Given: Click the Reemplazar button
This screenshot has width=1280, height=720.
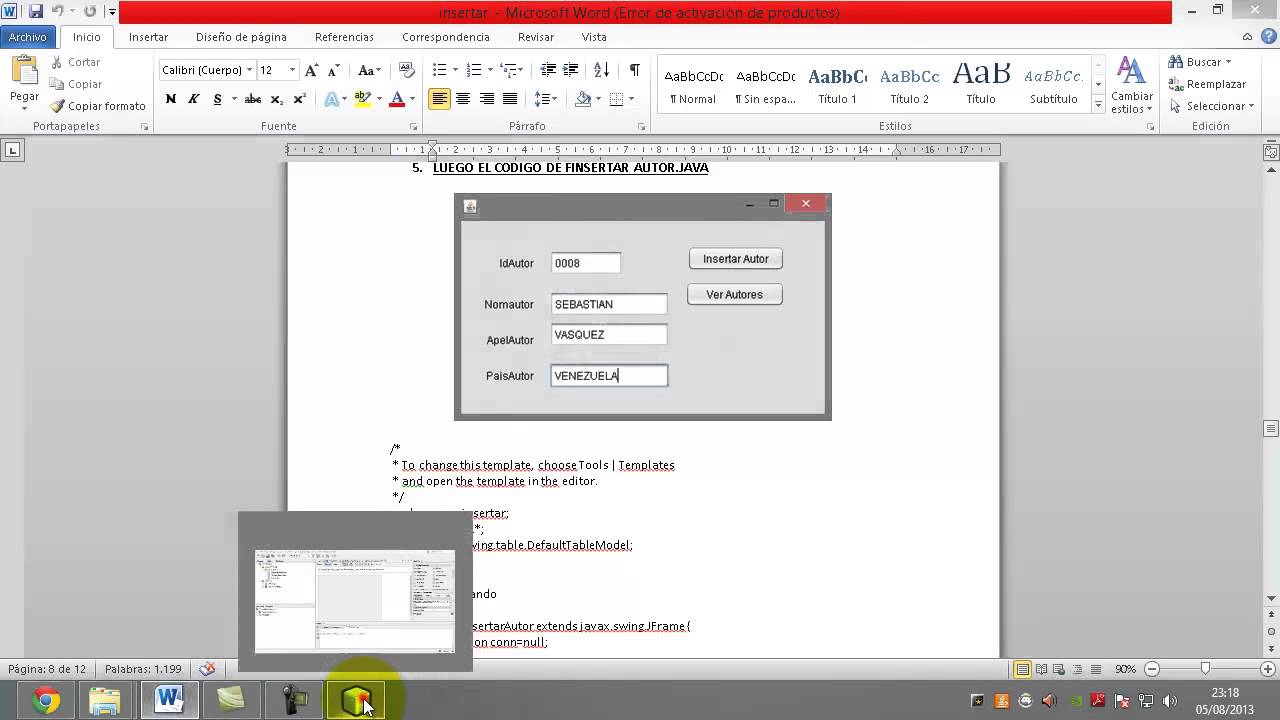Looking at the screenshot, I should tap(1208, 84).
